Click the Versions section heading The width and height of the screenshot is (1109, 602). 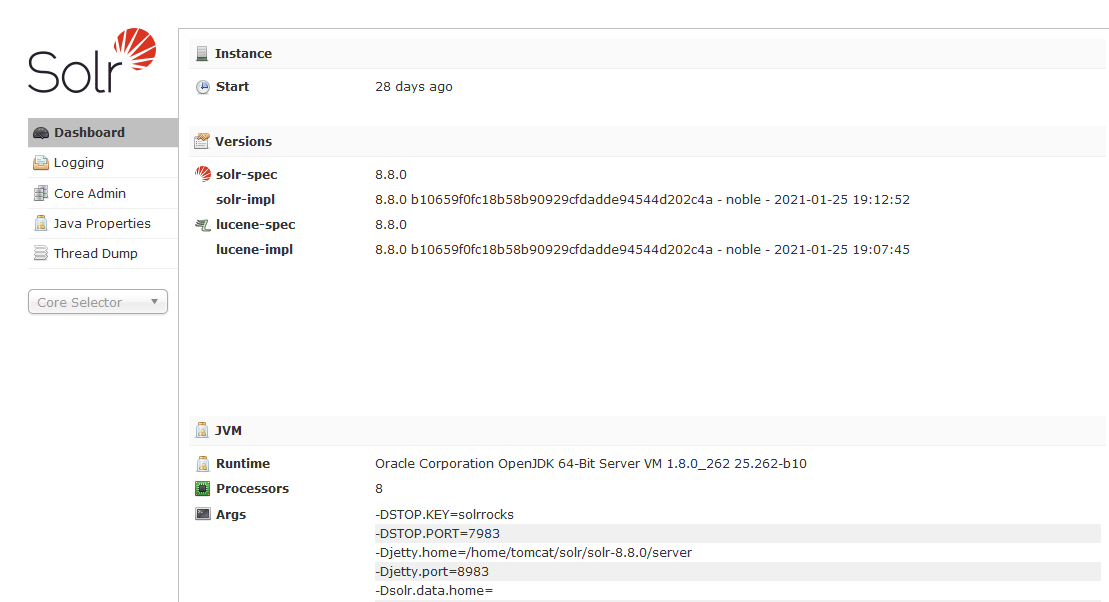[243, 141]
